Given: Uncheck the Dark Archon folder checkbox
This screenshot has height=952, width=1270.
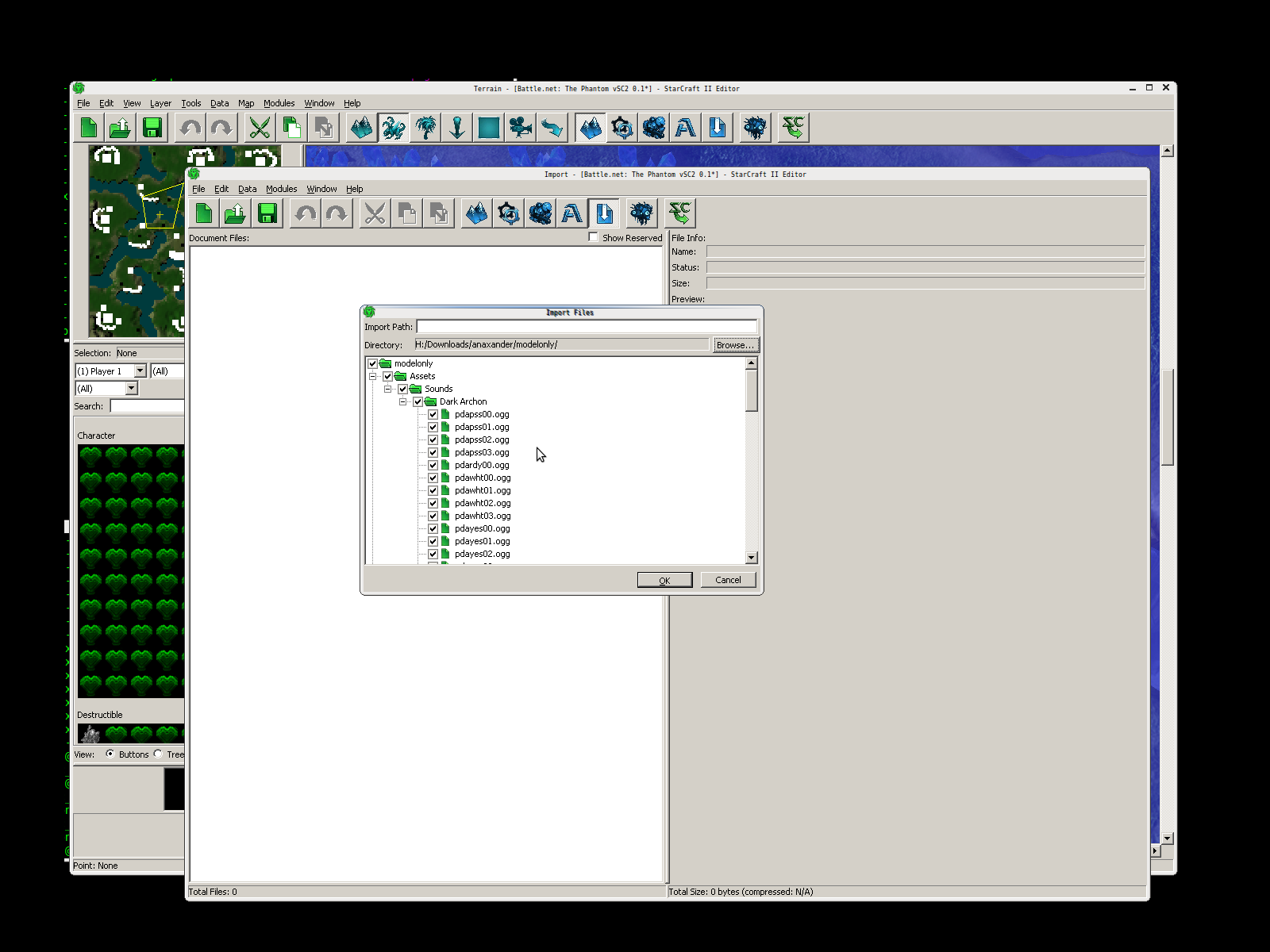Looking at the screenshot, I should [x=418, y=401].
